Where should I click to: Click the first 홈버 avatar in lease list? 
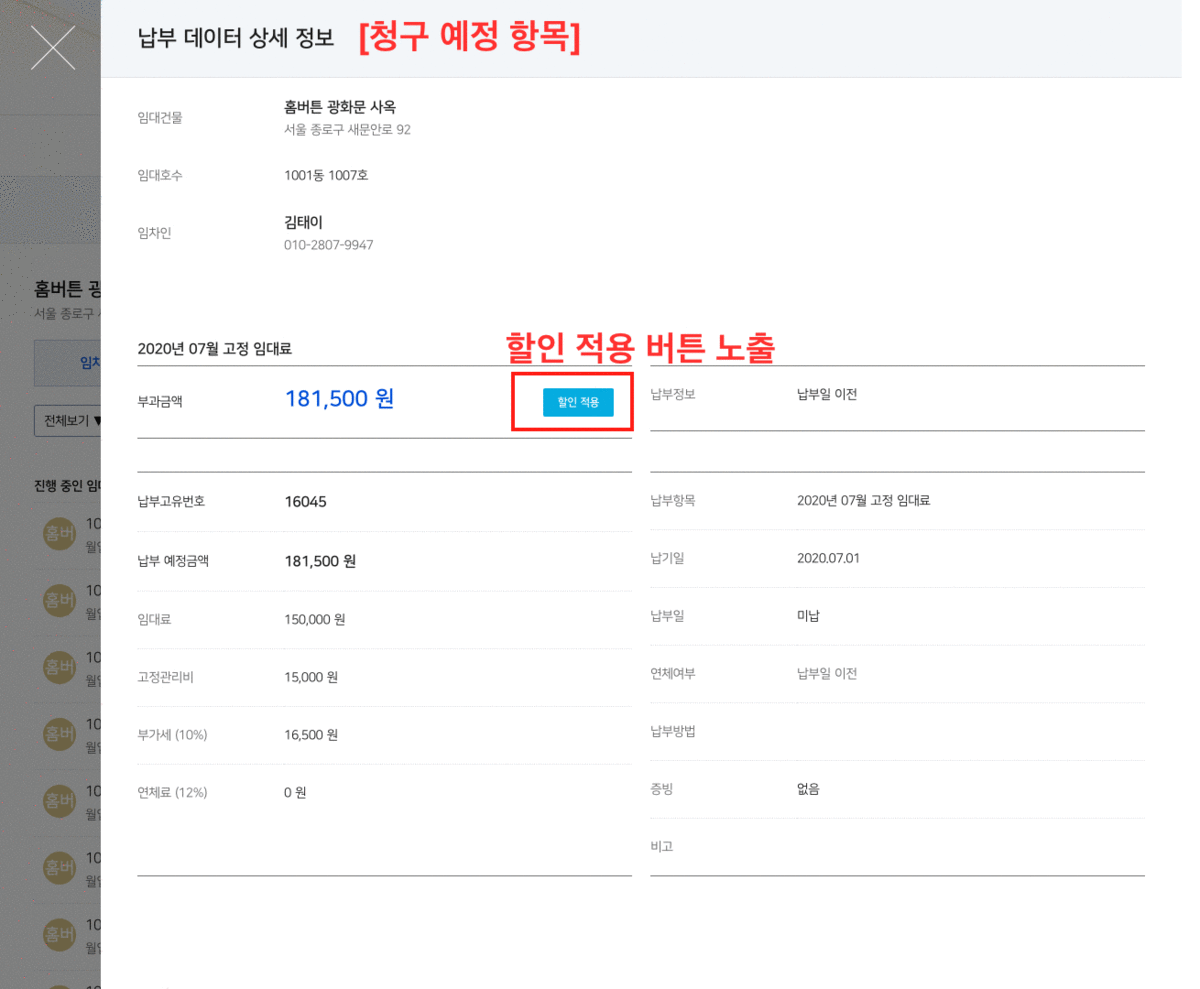pyautogui.click(x=60, y=533)
